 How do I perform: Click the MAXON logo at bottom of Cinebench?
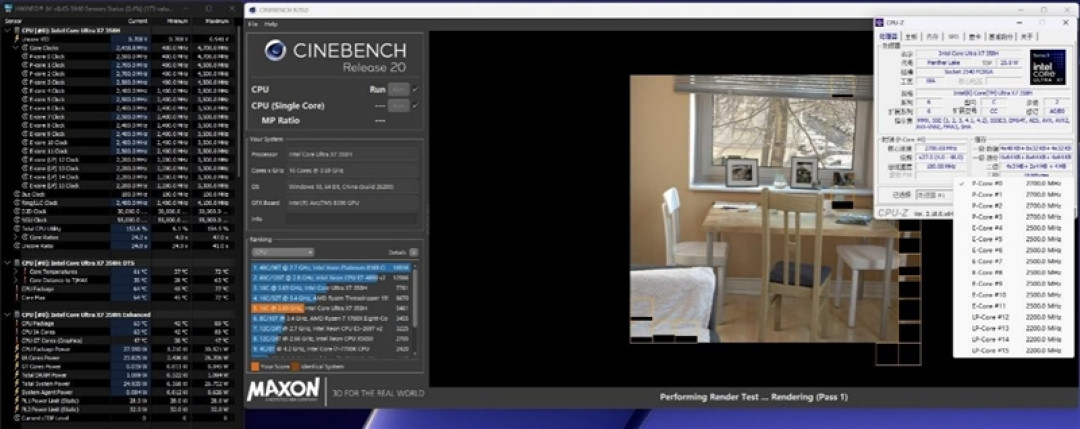283,390
